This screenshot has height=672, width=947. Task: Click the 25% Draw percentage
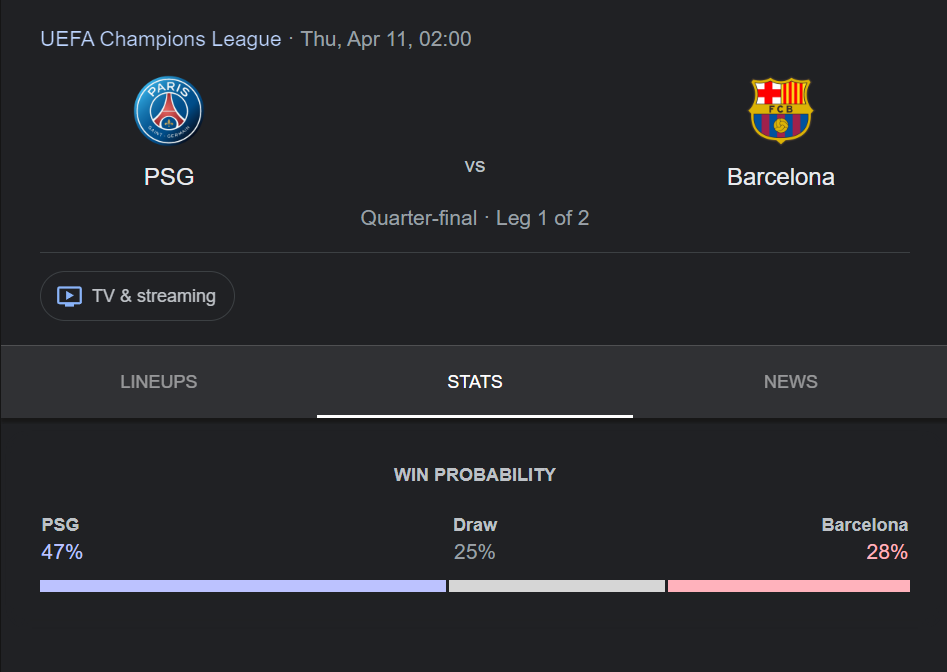(475, 552)
